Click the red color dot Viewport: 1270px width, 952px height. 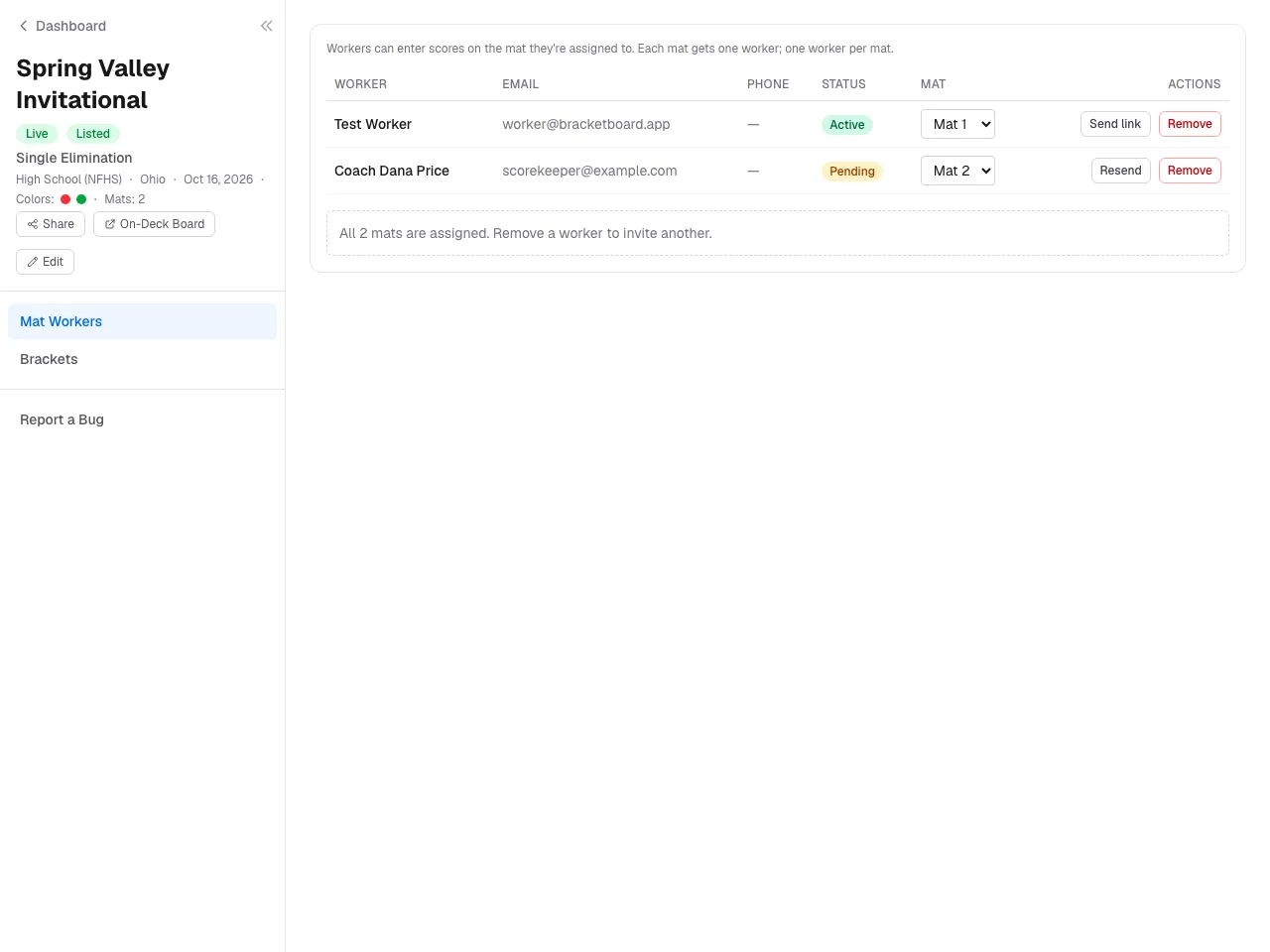(65, 199)
